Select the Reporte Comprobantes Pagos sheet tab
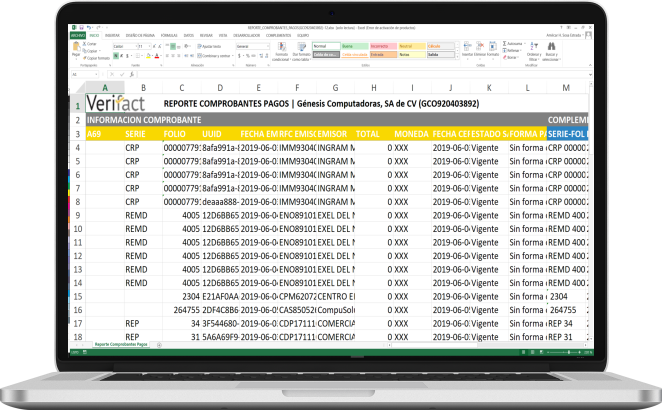Viewport: 662px width, 410px height. (x=121, y=345)
